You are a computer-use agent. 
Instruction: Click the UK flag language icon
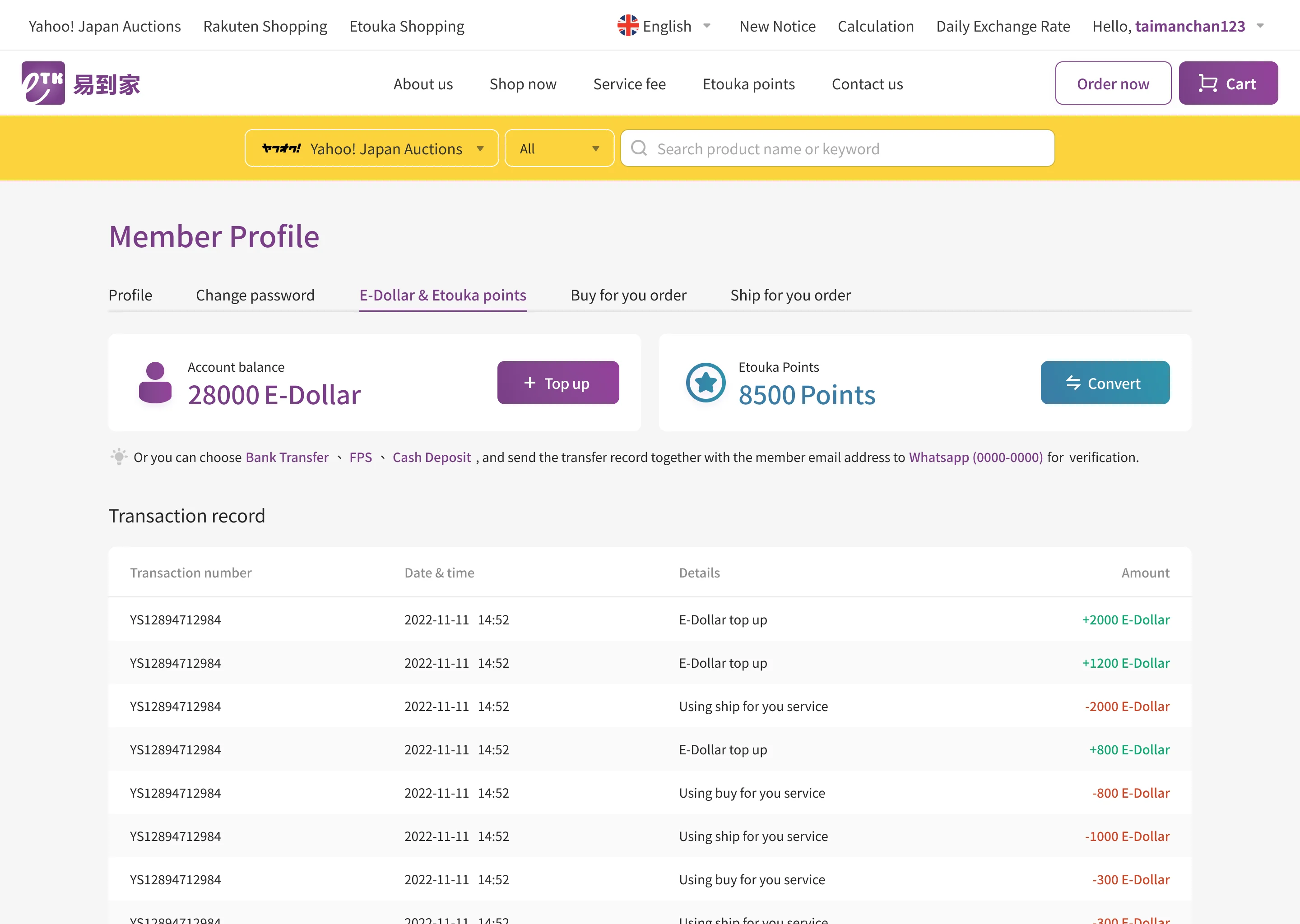pos(628,26)
